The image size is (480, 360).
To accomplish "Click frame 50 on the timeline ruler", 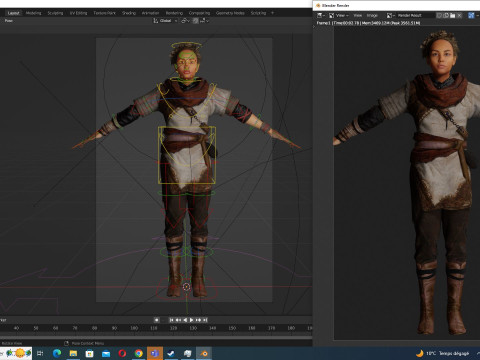I will click(36, 328).
